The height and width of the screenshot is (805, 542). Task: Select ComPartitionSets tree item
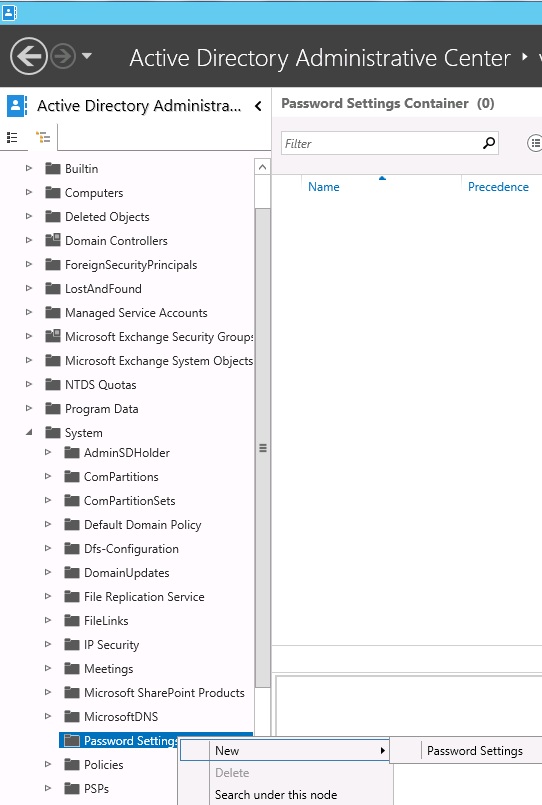129,501
